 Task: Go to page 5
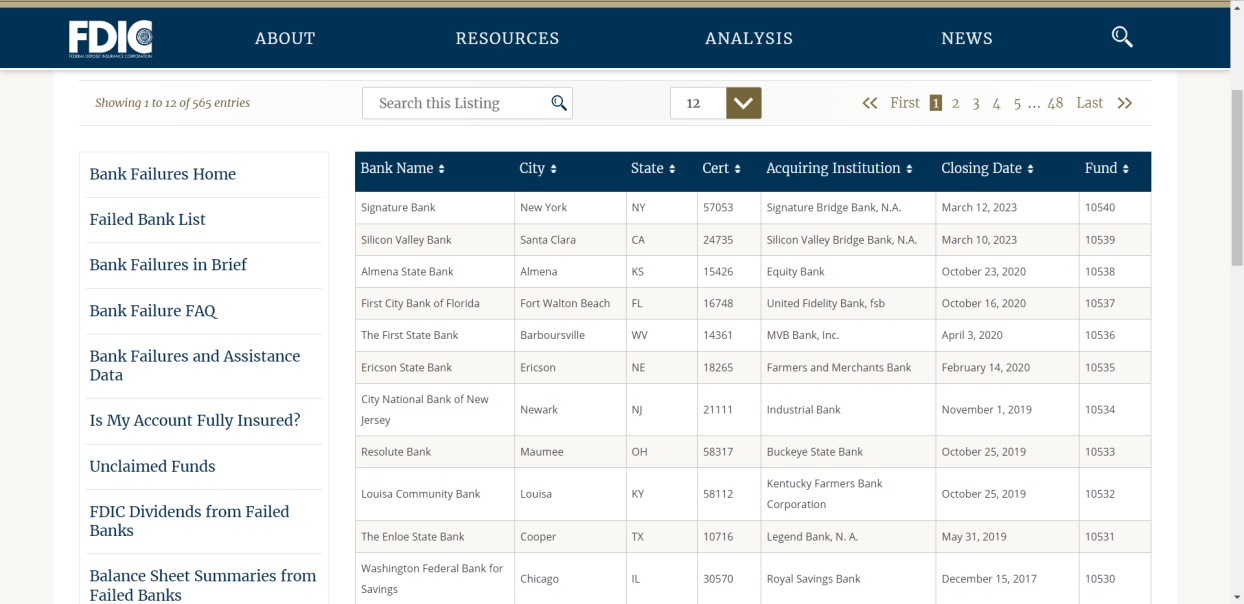[x=1017, y=103]
